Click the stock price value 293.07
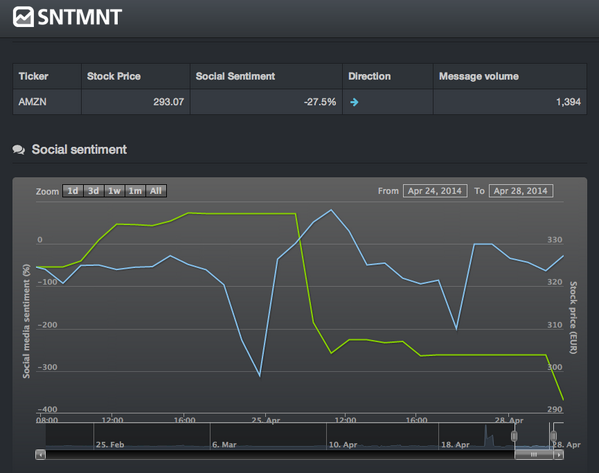The width and height of the screenshot is (599, 473). click(x=168, y=102)
